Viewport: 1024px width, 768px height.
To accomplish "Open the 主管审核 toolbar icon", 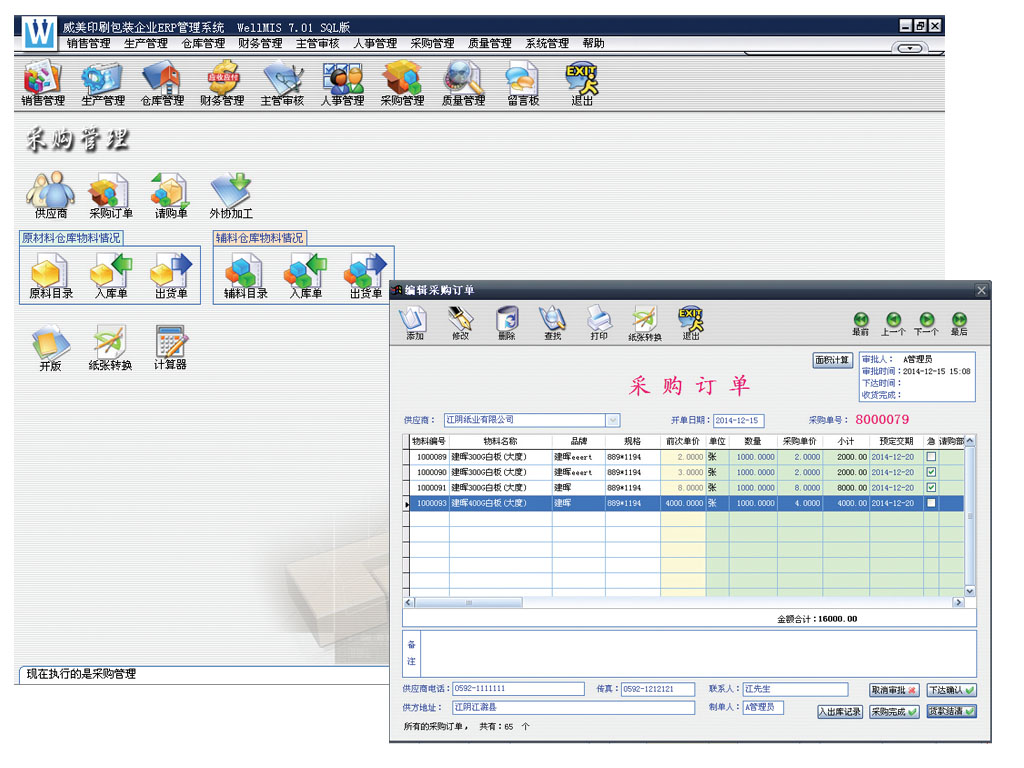I will (282, 82).
